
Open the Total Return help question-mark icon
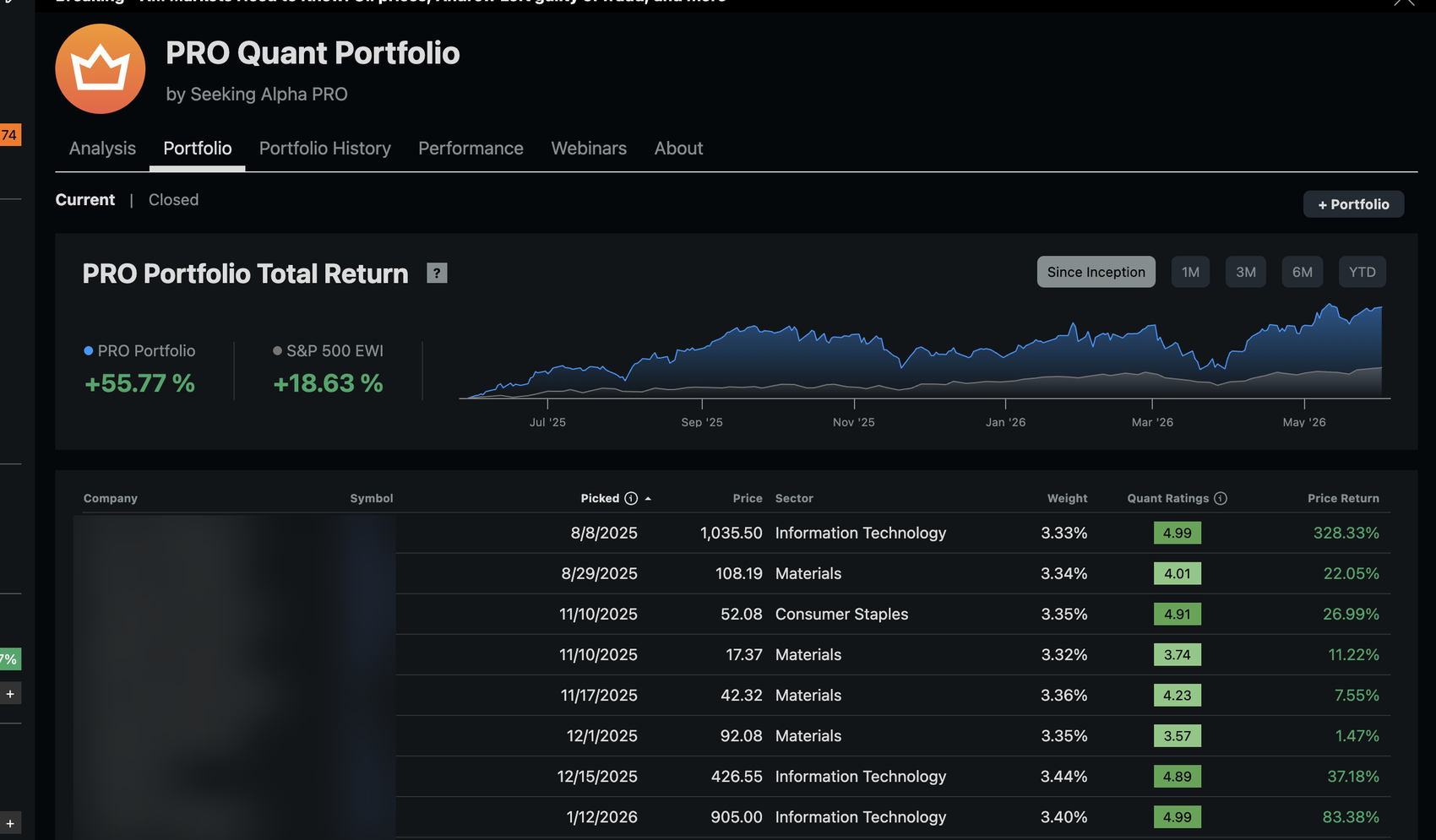pyautogui.click(x=437, y=273)
